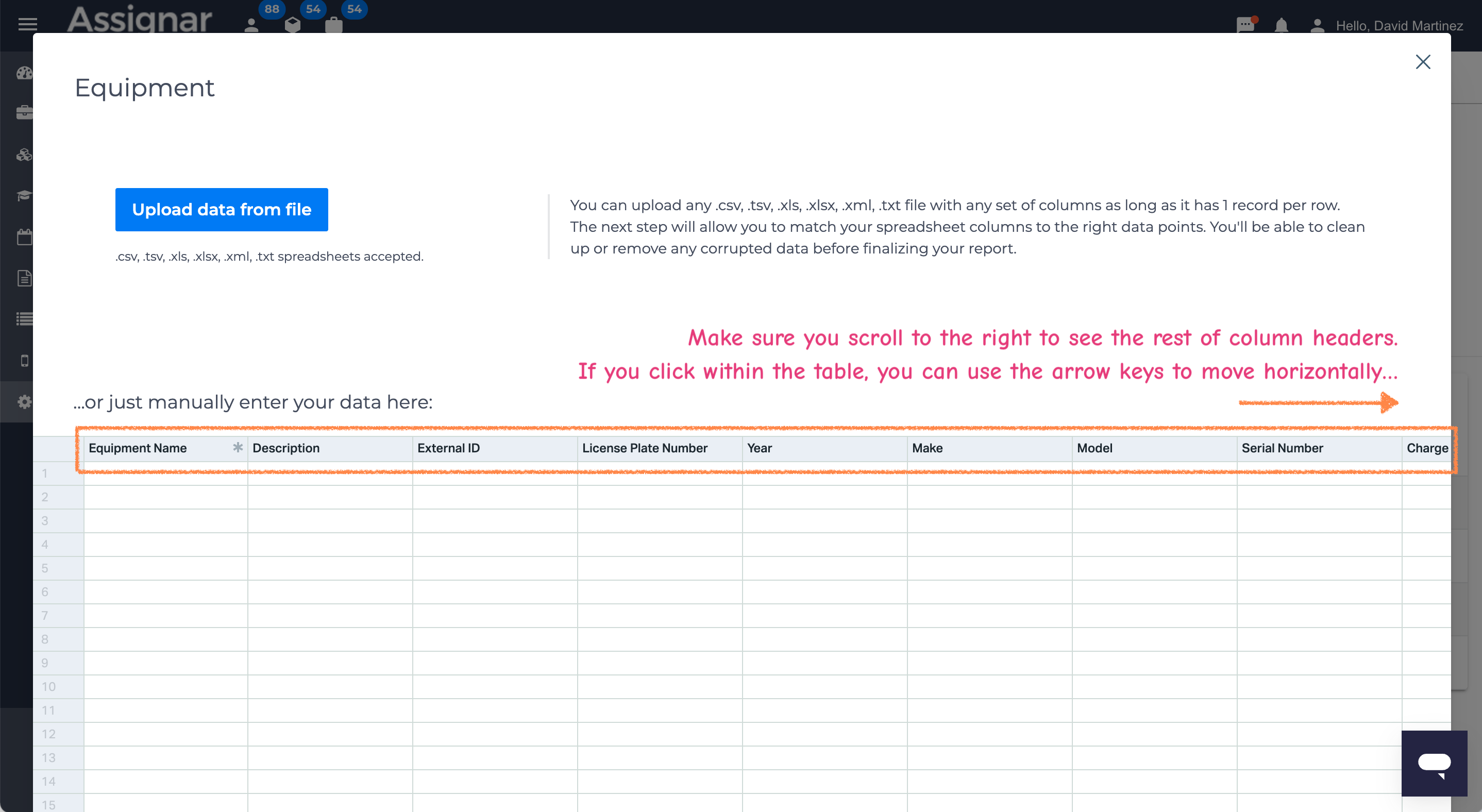The height and width of the screenshot is (812, 1482).
Task: Open the mobile phone sidebar icon
Action: pyautogui.click(x=24, y=361)
